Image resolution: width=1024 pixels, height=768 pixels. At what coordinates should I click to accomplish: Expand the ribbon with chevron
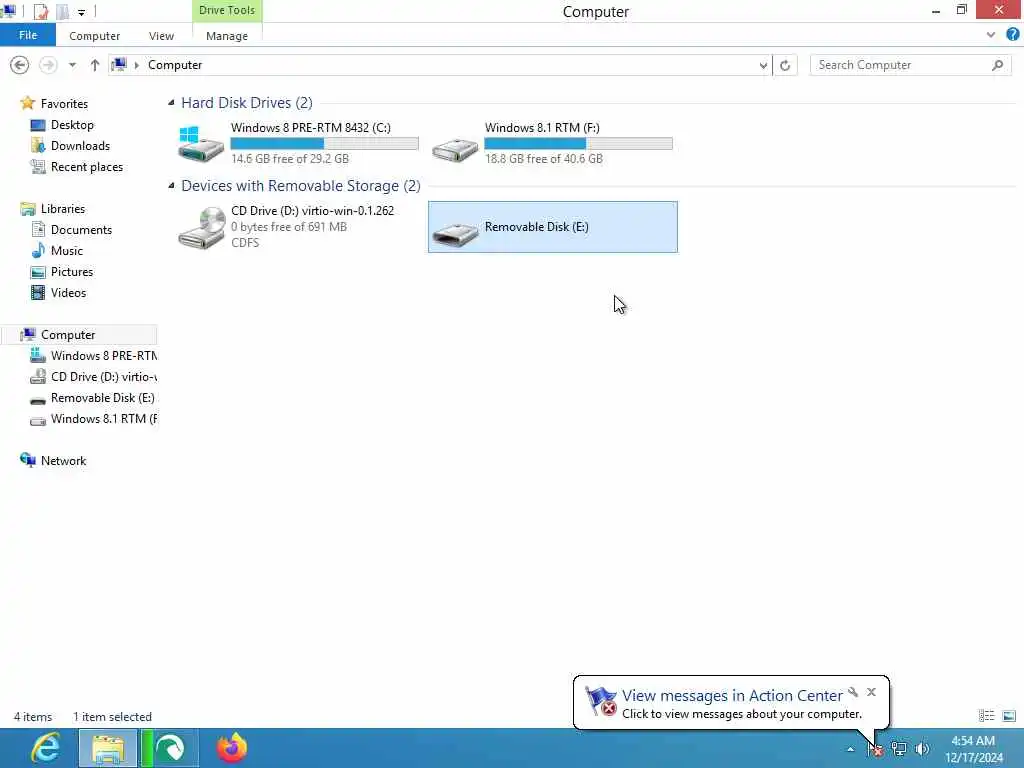(x=991, y=35)
